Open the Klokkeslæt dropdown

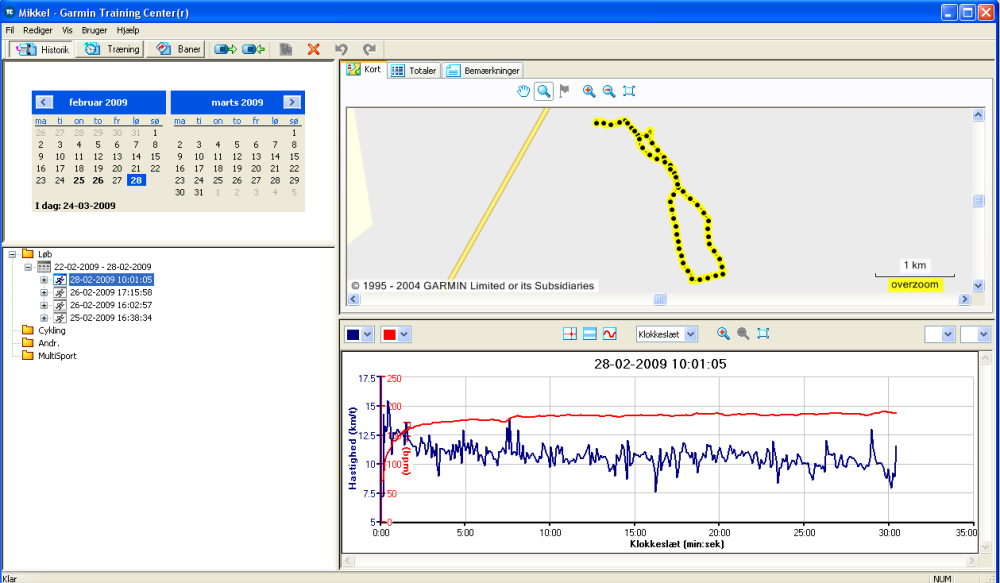click(690, 334)
